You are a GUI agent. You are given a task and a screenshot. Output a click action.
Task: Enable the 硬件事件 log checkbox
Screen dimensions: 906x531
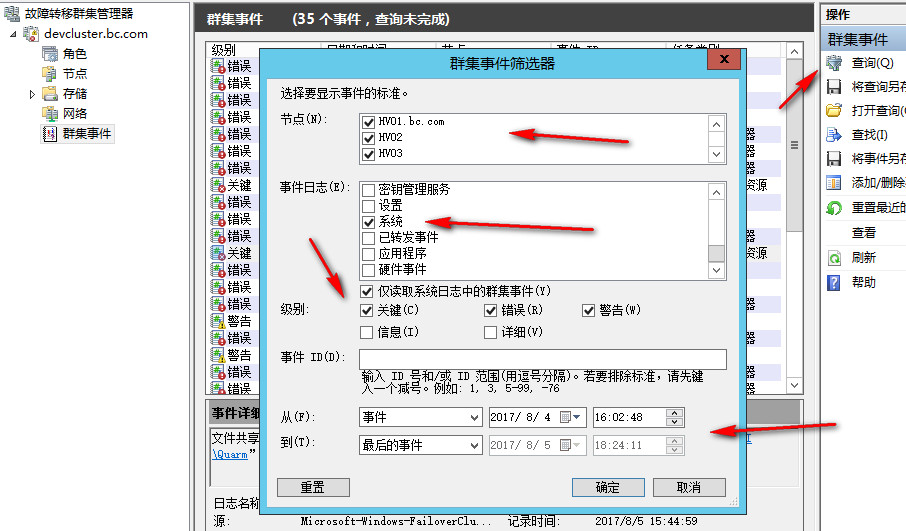(x=368, y=270)
